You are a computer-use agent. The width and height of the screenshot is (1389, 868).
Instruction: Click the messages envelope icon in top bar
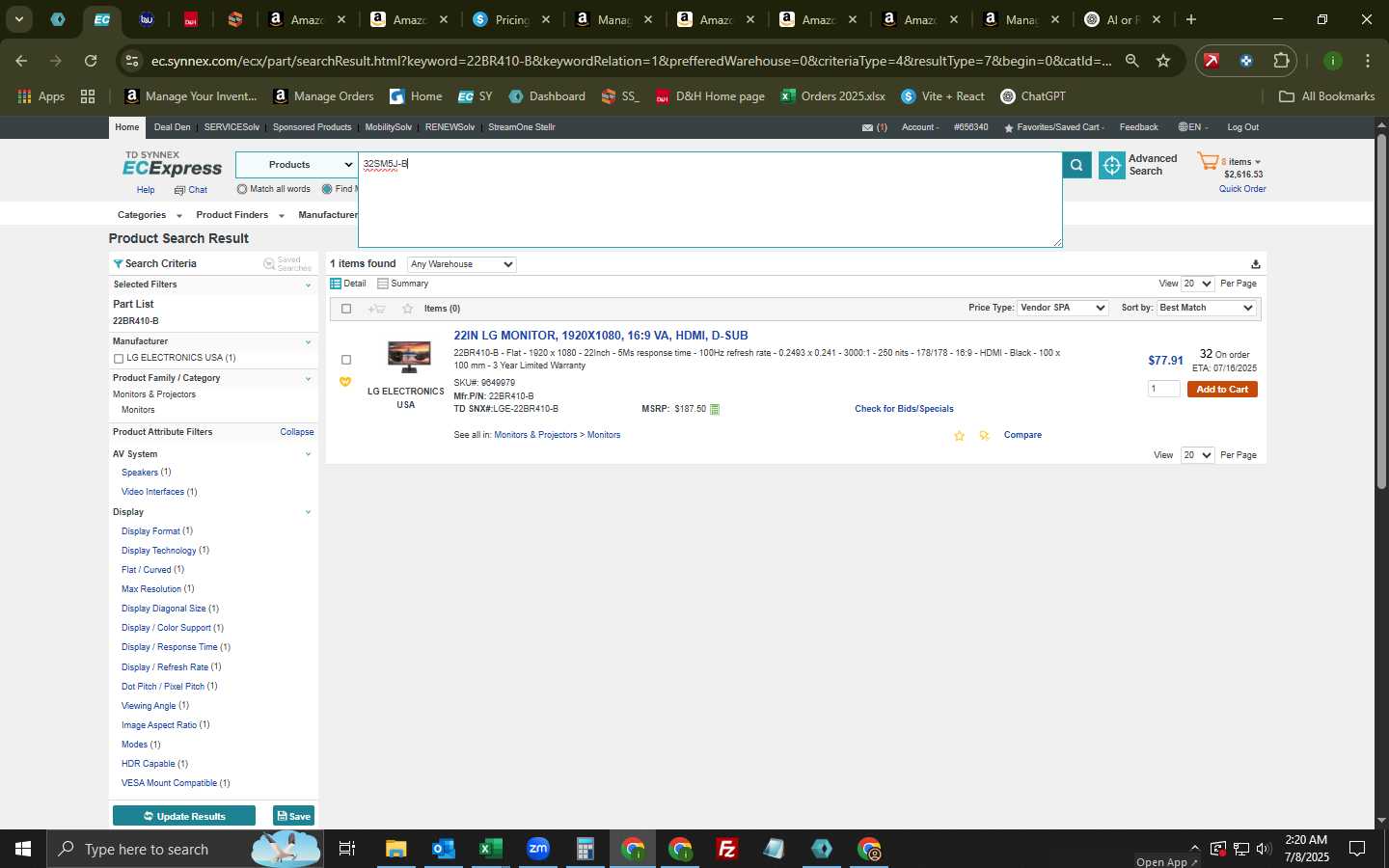click(x=867, y=127)
